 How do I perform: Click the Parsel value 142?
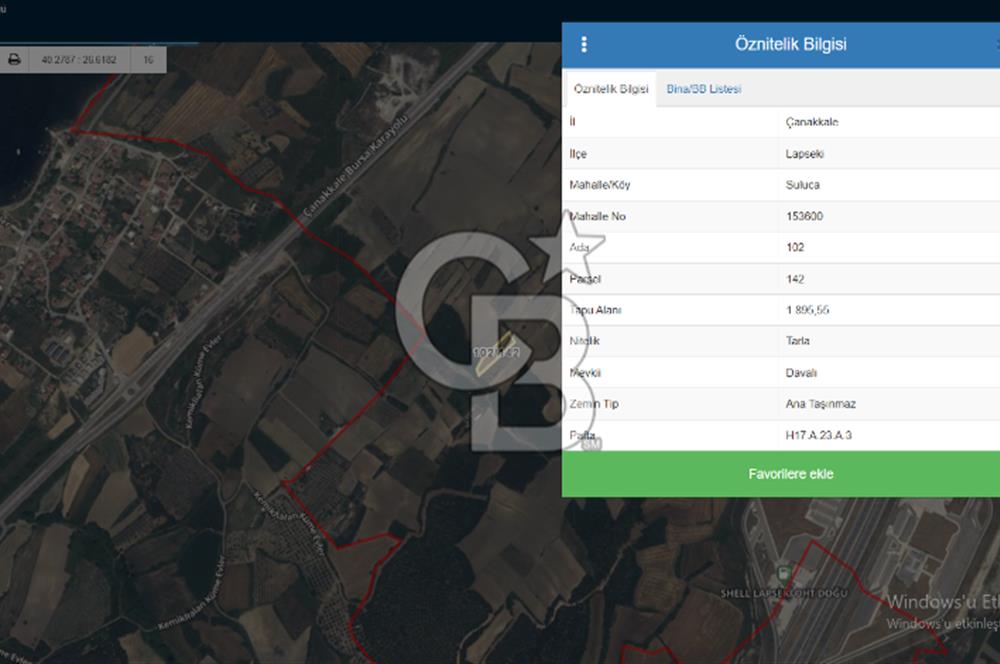coord(795,279)
